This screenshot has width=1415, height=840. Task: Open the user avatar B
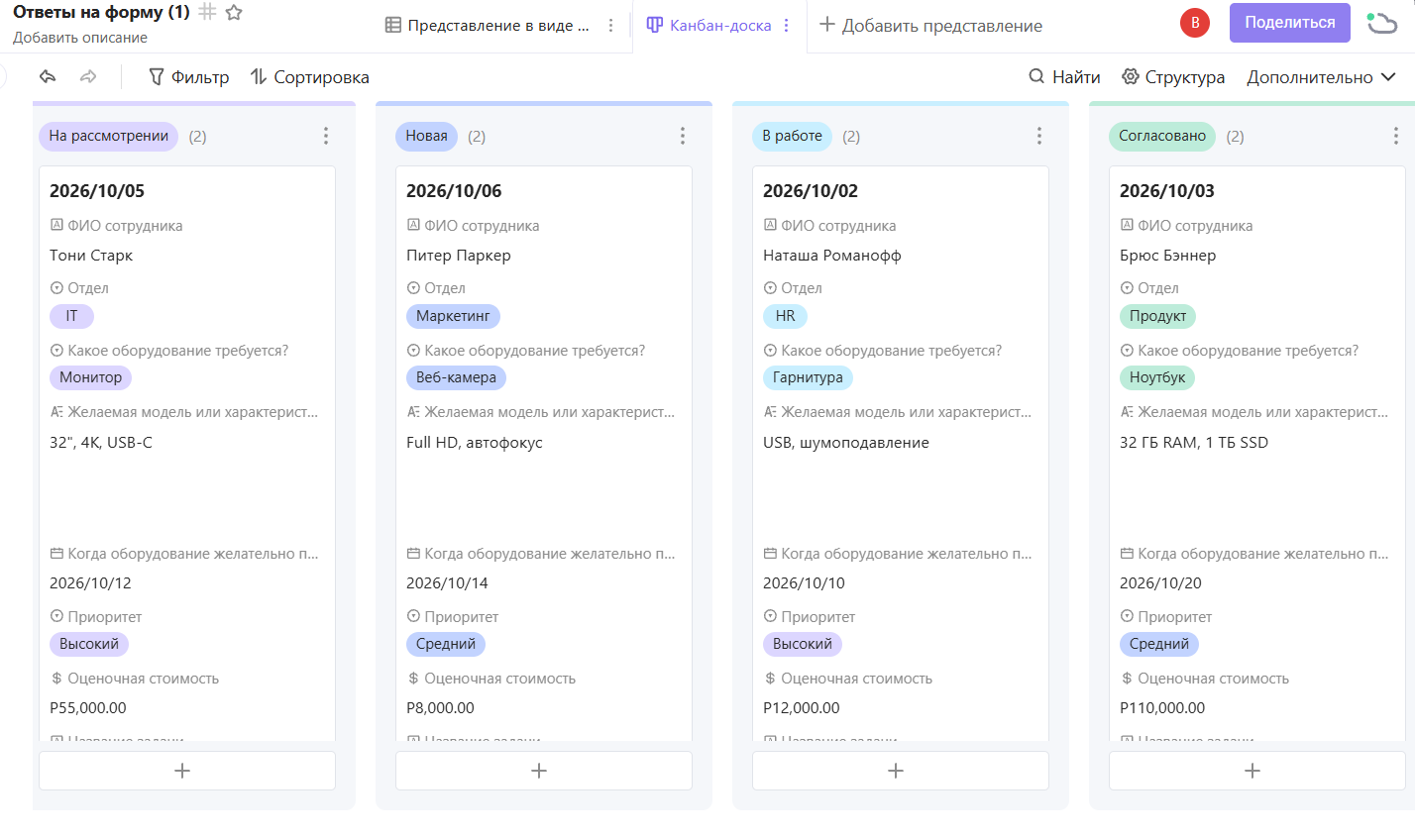point(1195,23)
